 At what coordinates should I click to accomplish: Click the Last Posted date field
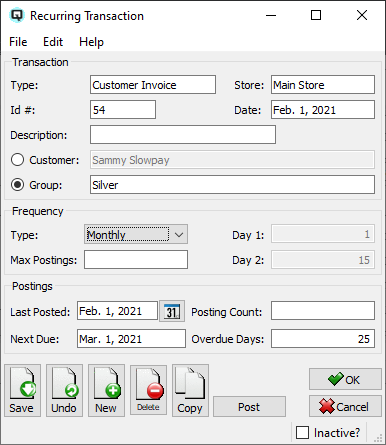[x=117, y=311]
